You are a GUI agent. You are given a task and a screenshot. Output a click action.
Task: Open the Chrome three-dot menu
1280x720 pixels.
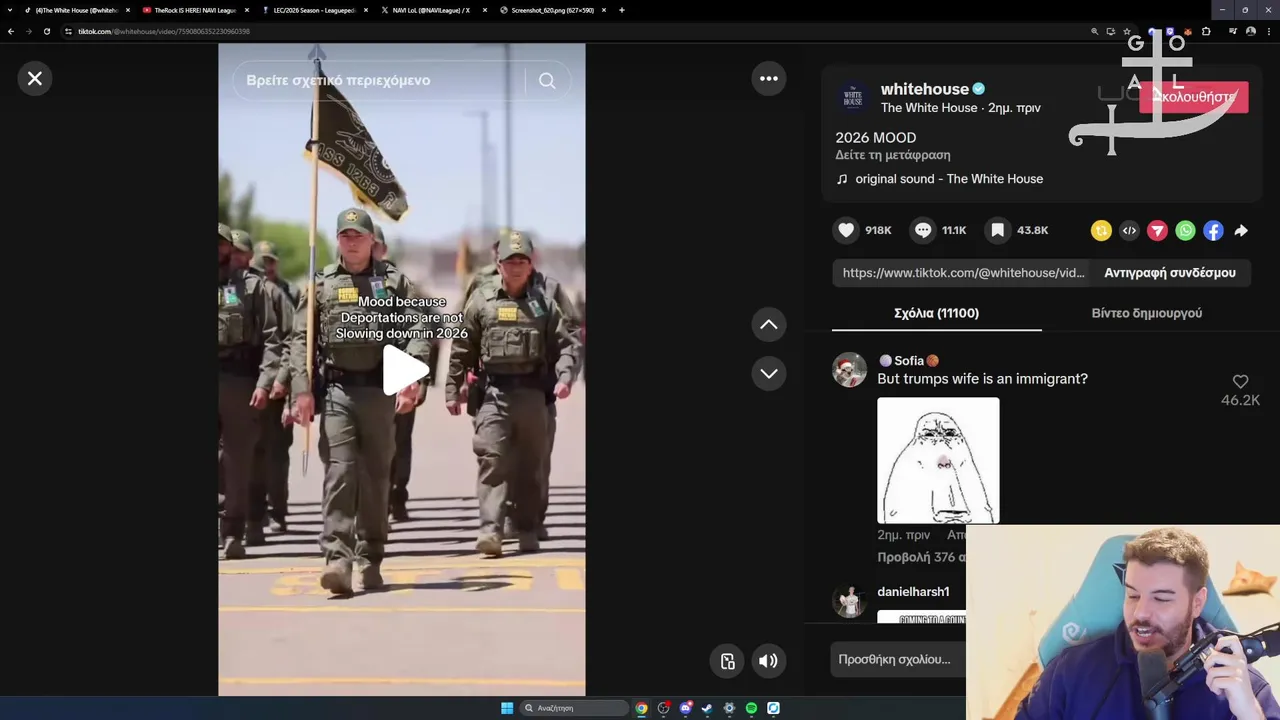tap(1268, 31)
